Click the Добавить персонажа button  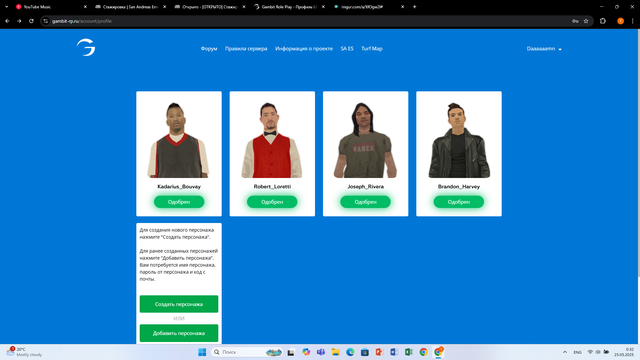pos(179,333)
